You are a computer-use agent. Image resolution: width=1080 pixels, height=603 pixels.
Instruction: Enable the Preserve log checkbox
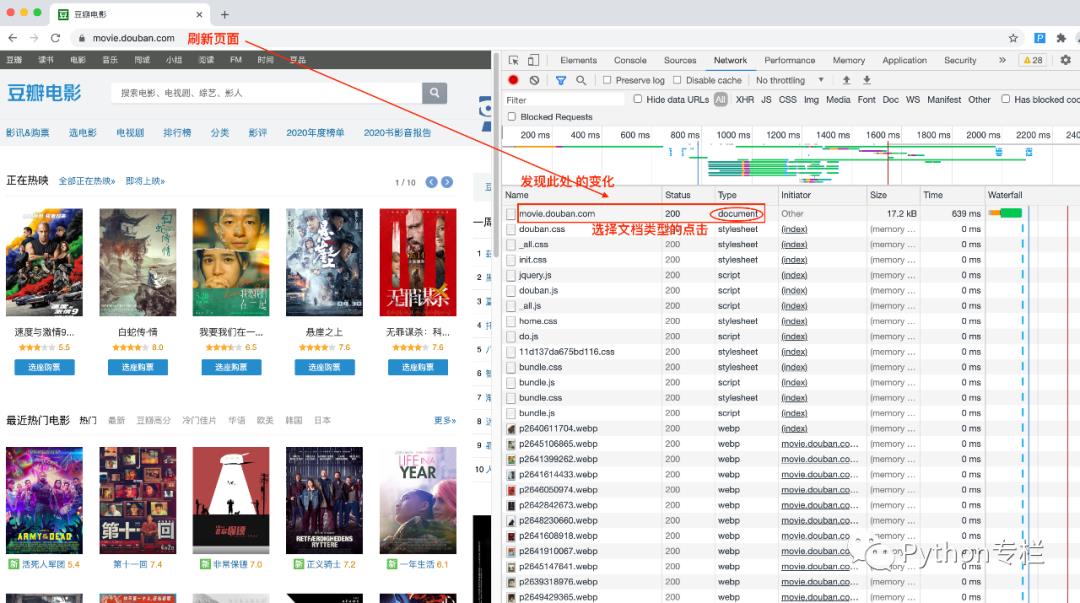point(607,80)
